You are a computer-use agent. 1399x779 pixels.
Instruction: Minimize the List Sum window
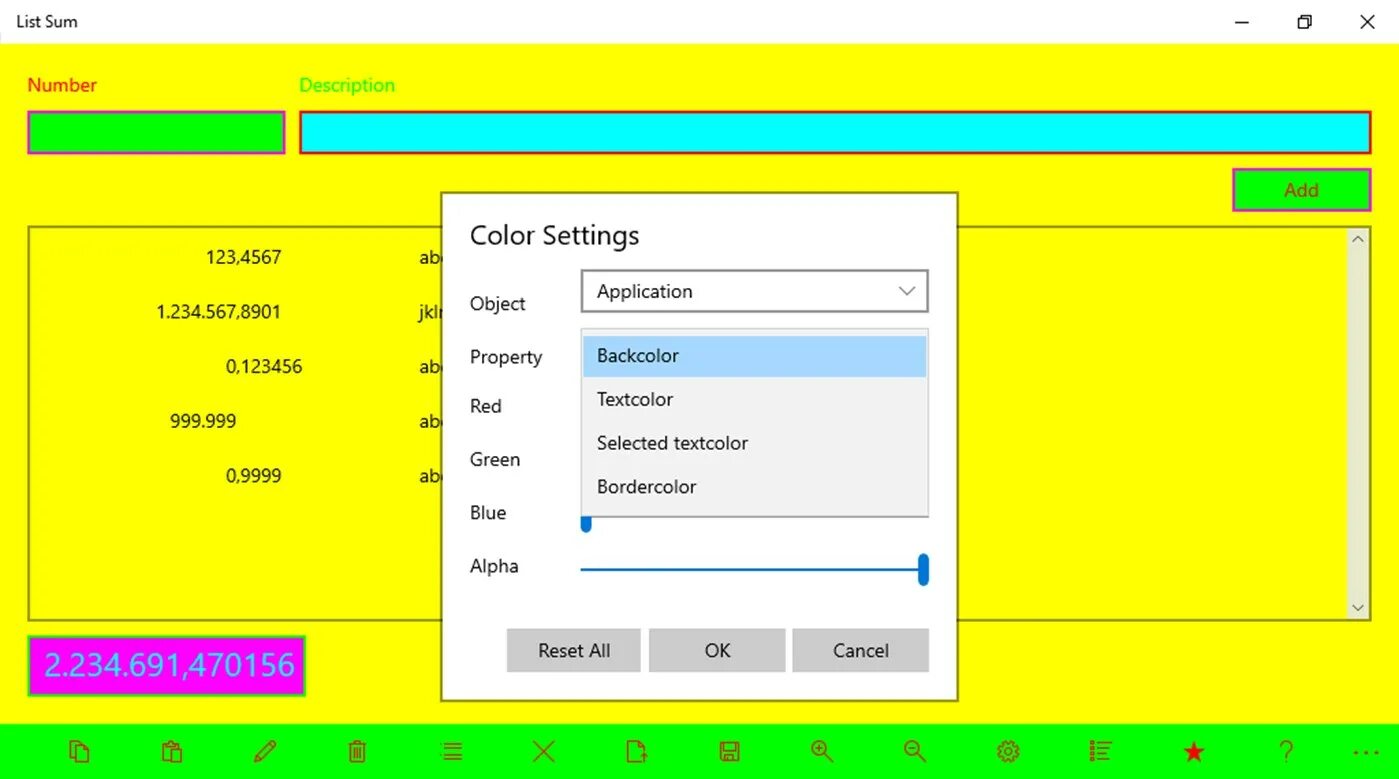1242,22
